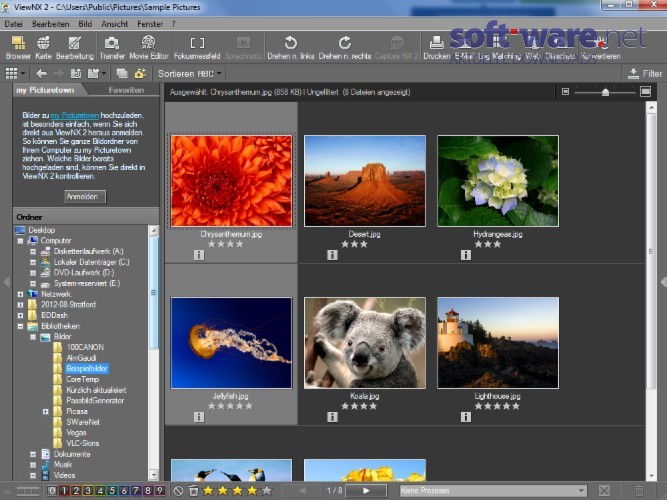This screenshot has height=500, width=667.
Task: Click the smallest thumbnail size icon
Action: click(565, 91)
